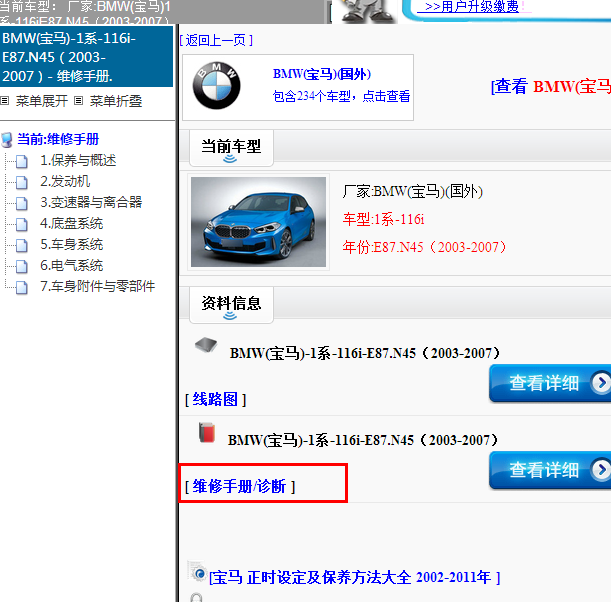Click the computer icon beside 当前:维修手册
The height and width of the screenshot is (602, 611).
(7, 140)
